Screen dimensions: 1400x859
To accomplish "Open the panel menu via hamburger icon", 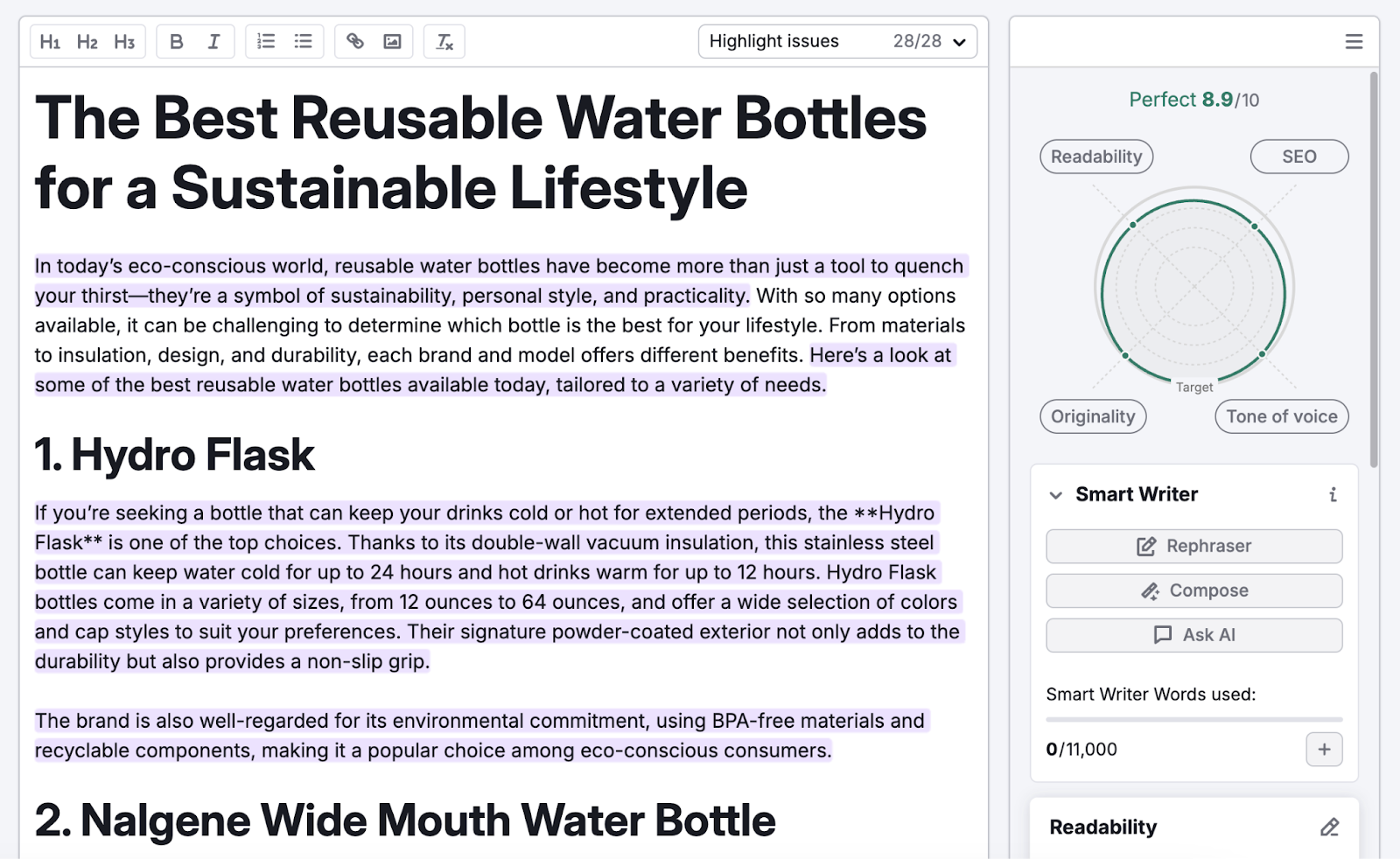I will pyautogui.click(x=1354, y=40).
